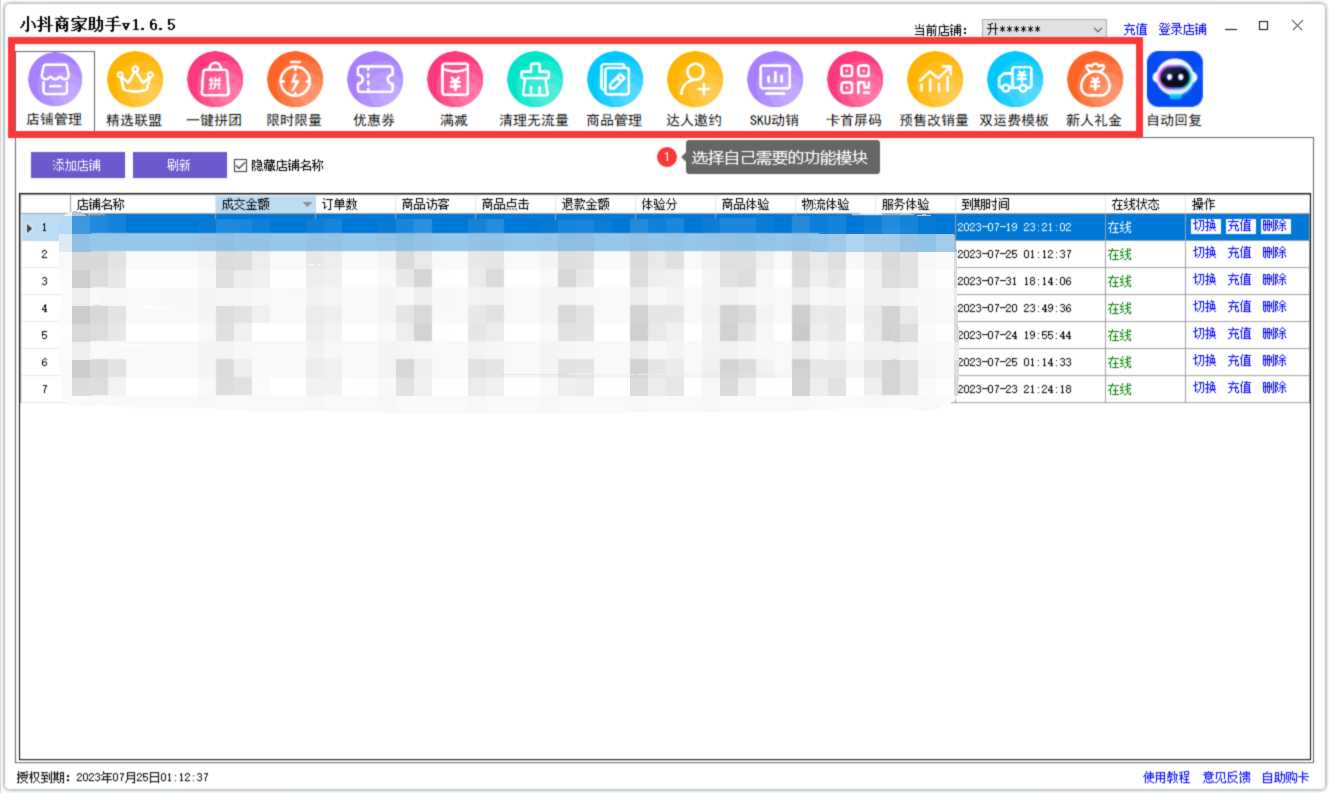This screenshot has height=793, width=1329.
Task: Switch to the 店铺管理 module tab
Action: 54,90
